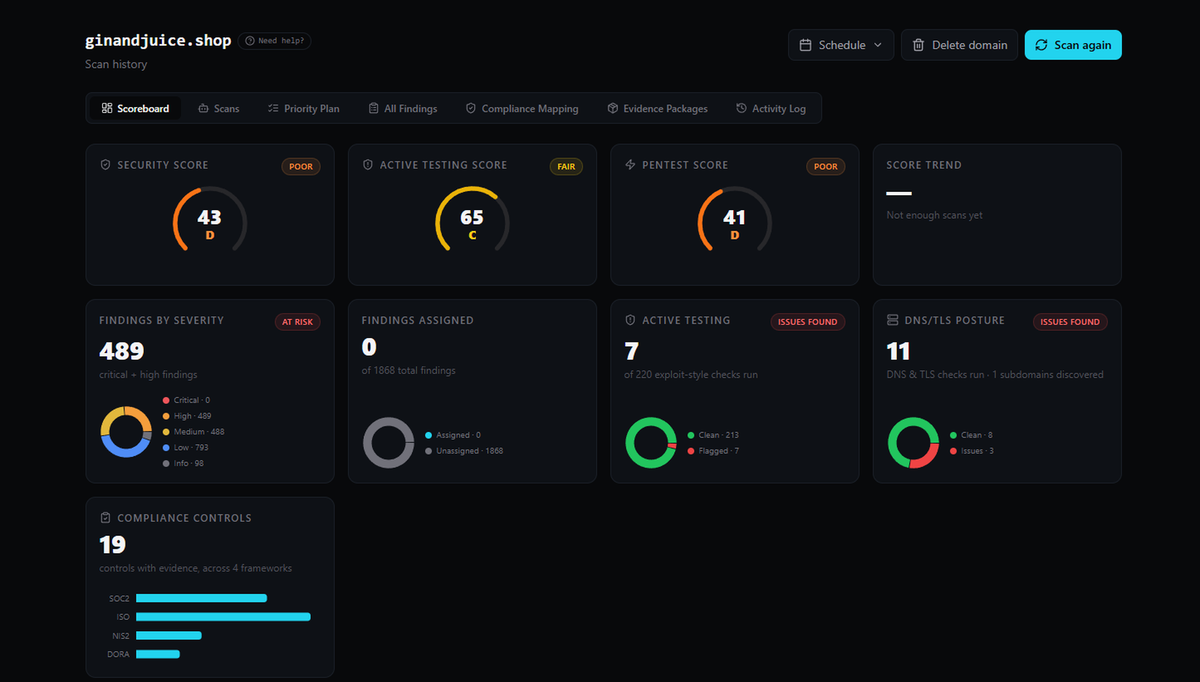This screenshot has width=1200, height=682.
Task: Click the cyan Assigned legend dot
Action: 429,435
